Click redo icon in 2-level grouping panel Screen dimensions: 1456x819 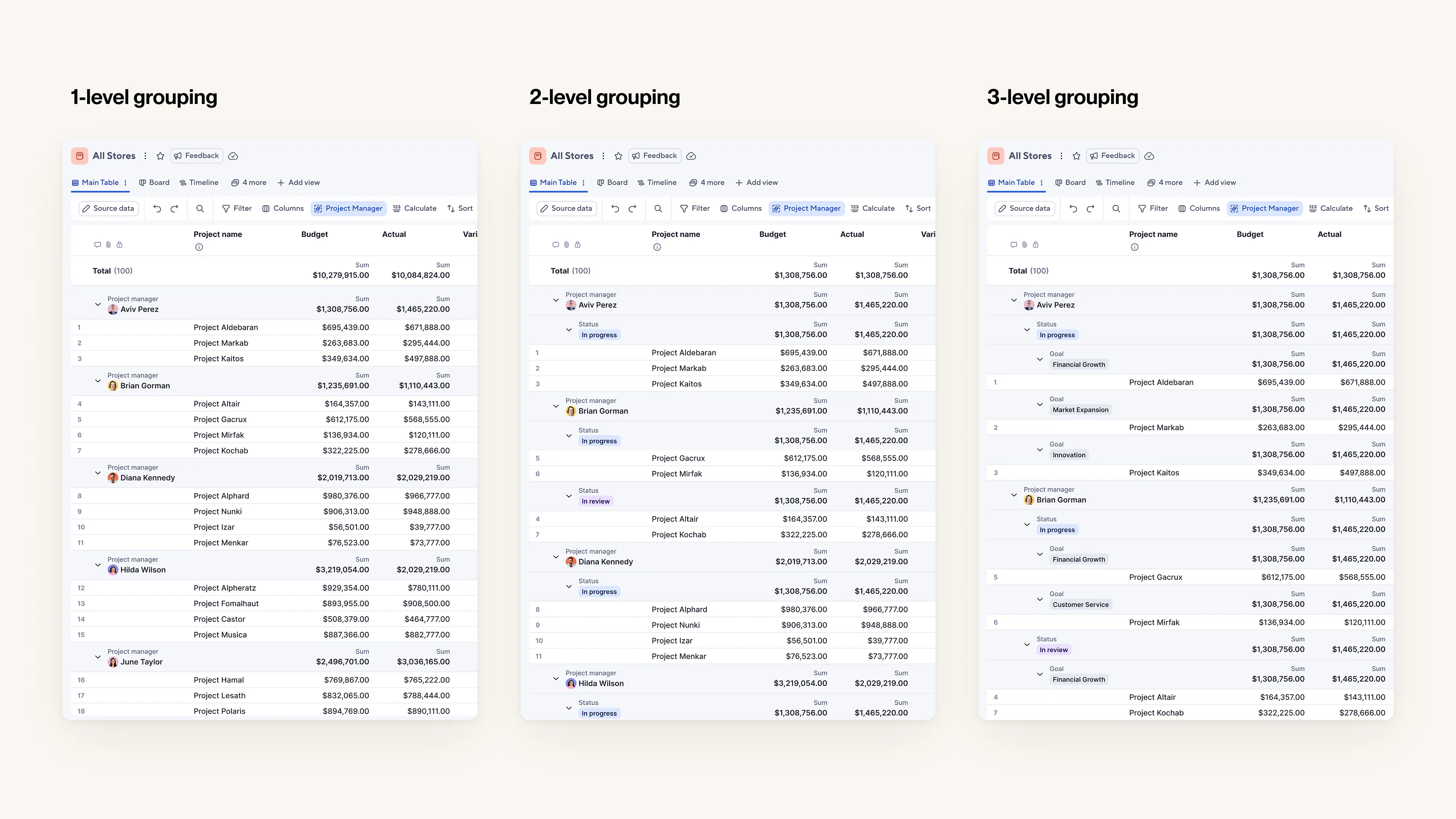(x=633, y=208)
